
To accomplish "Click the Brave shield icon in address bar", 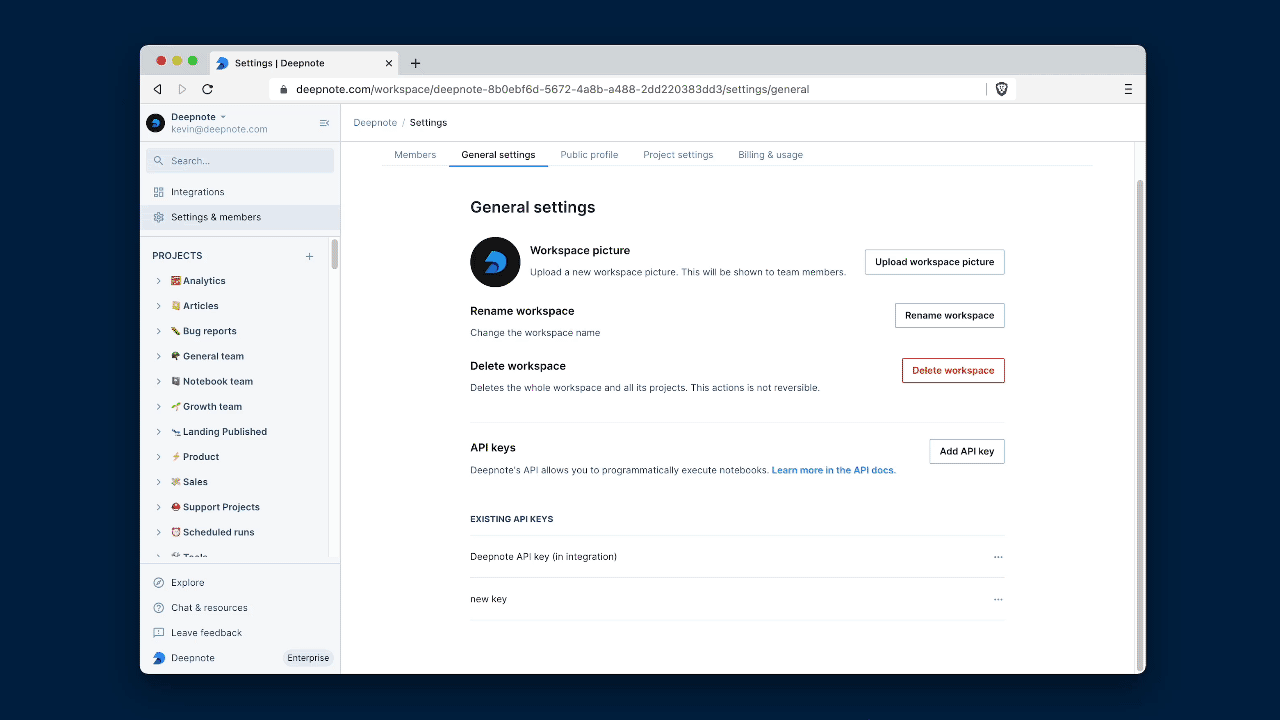I will click(1001, 89).
